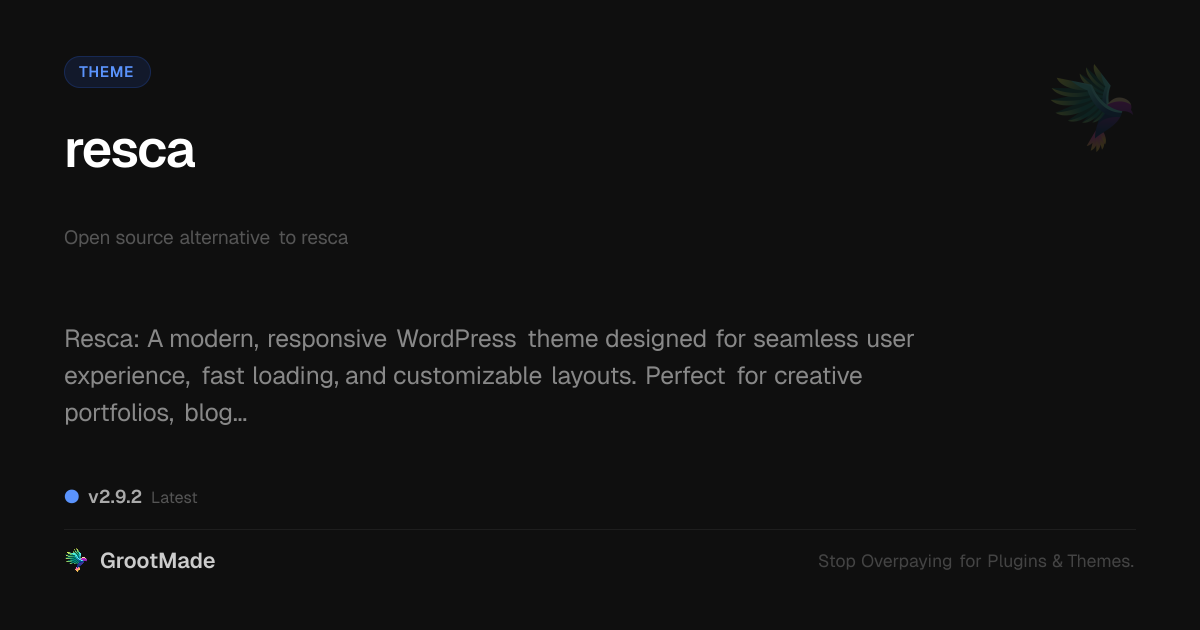
Task: Click the "Latest" release label
Action: pyautogui.click(x=174, y=498)
